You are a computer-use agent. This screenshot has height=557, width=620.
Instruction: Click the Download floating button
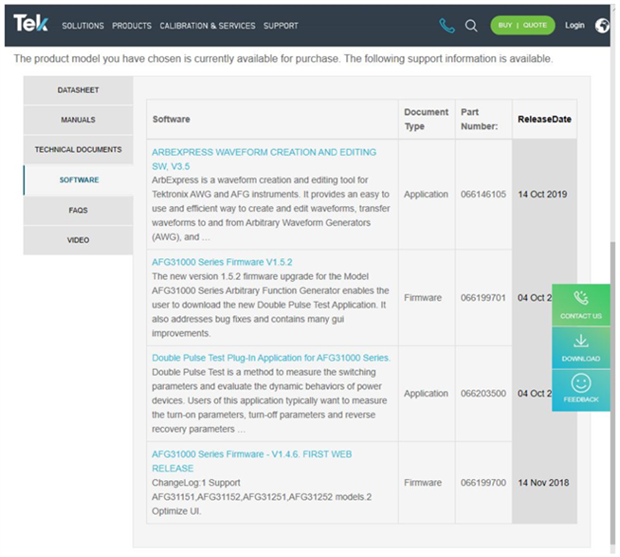coord(581,348)
